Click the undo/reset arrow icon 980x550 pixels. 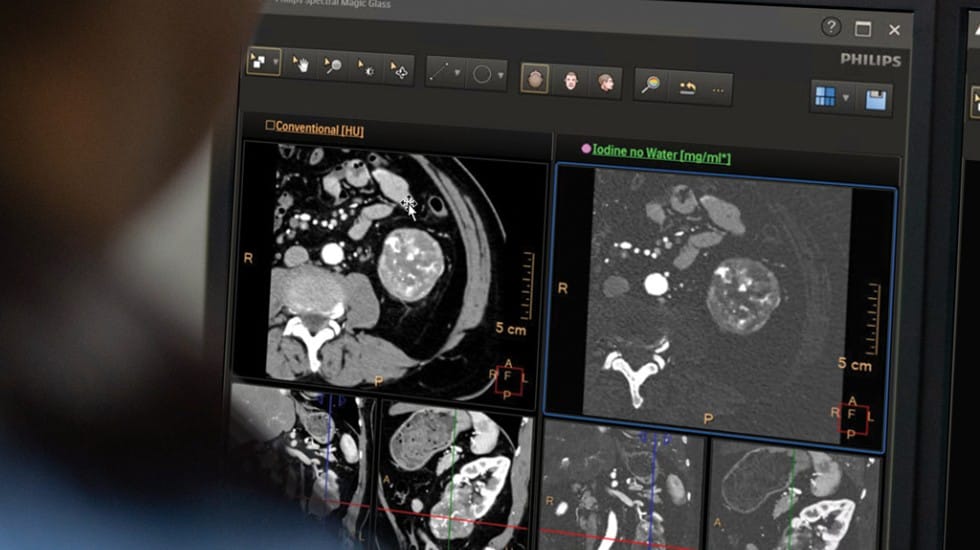click(687, 88)
